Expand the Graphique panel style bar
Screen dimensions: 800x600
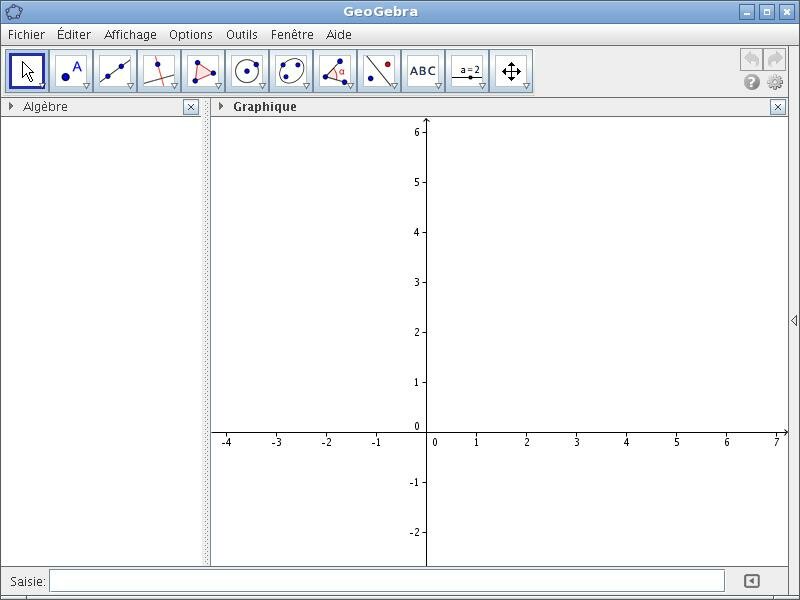coord(220,106)
